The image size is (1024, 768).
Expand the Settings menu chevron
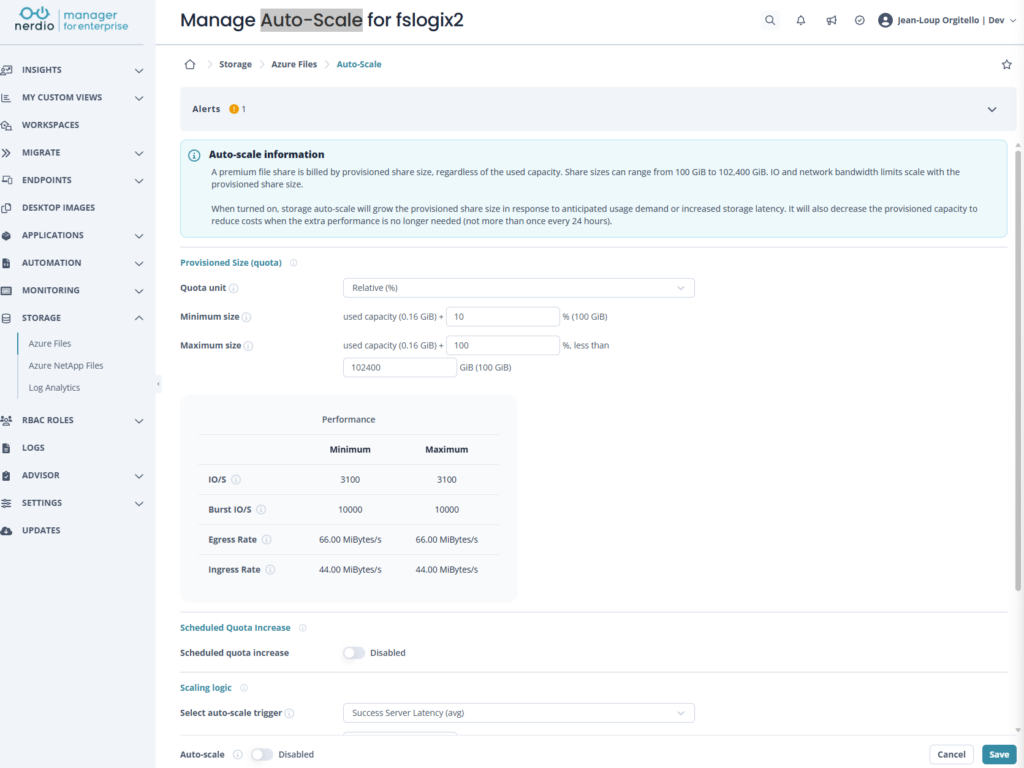pos(138,504)
